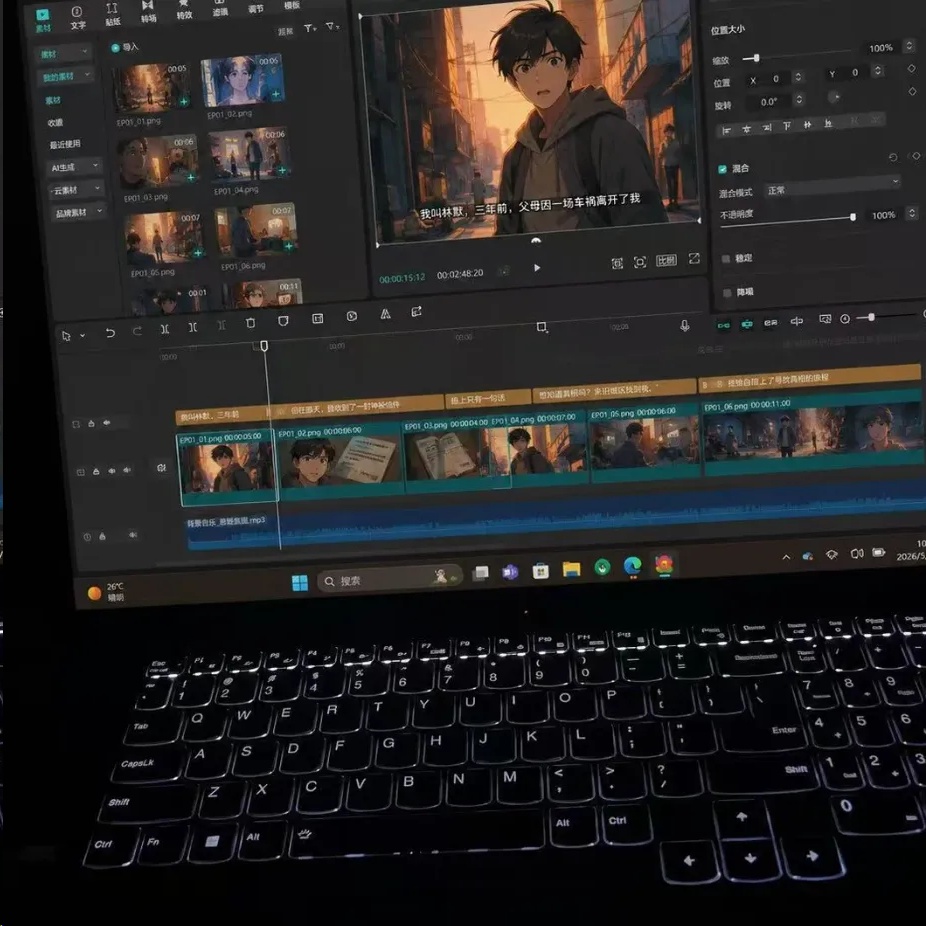This screenshot has width=926, height=926.
Task: Open the filter dropdown in media panel
Action: point(332,26)
